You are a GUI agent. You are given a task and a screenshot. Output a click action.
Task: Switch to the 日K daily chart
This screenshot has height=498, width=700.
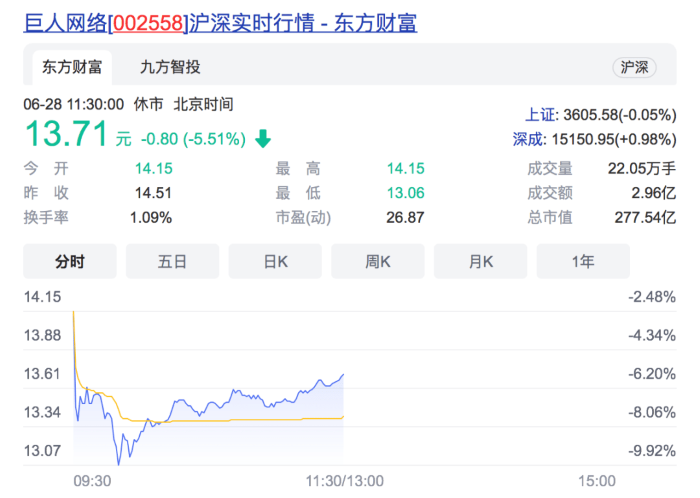click(x=275, y=262)
